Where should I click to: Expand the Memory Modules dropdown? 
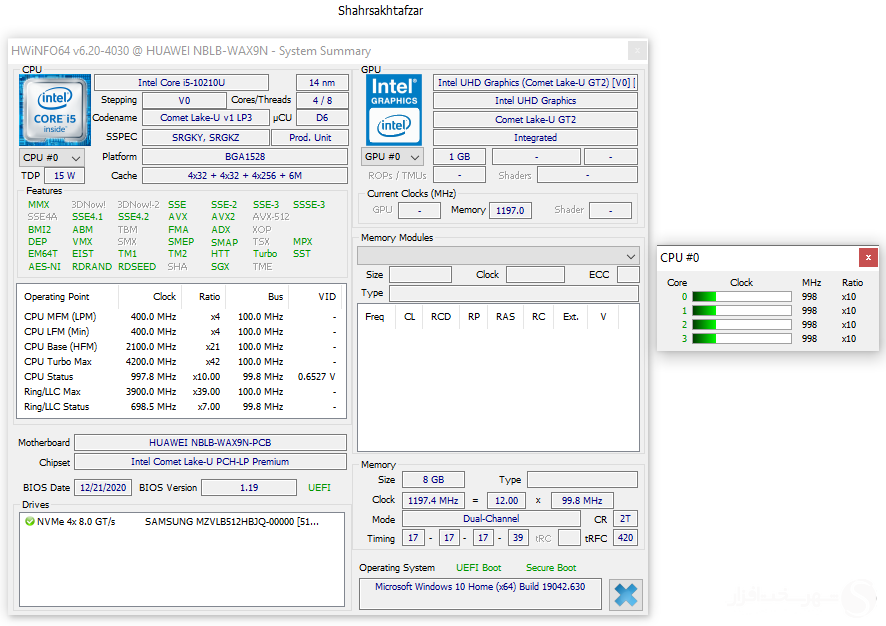point(498,256)
